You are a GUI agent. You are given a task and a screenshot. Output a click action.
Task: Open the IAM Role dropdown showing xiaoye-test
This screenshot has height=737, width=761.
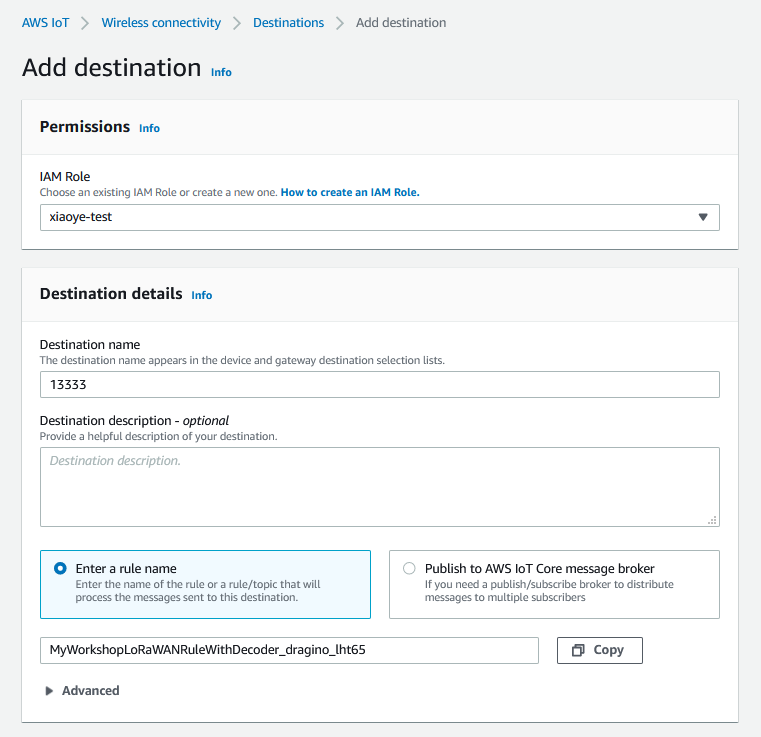pos(380,217)
